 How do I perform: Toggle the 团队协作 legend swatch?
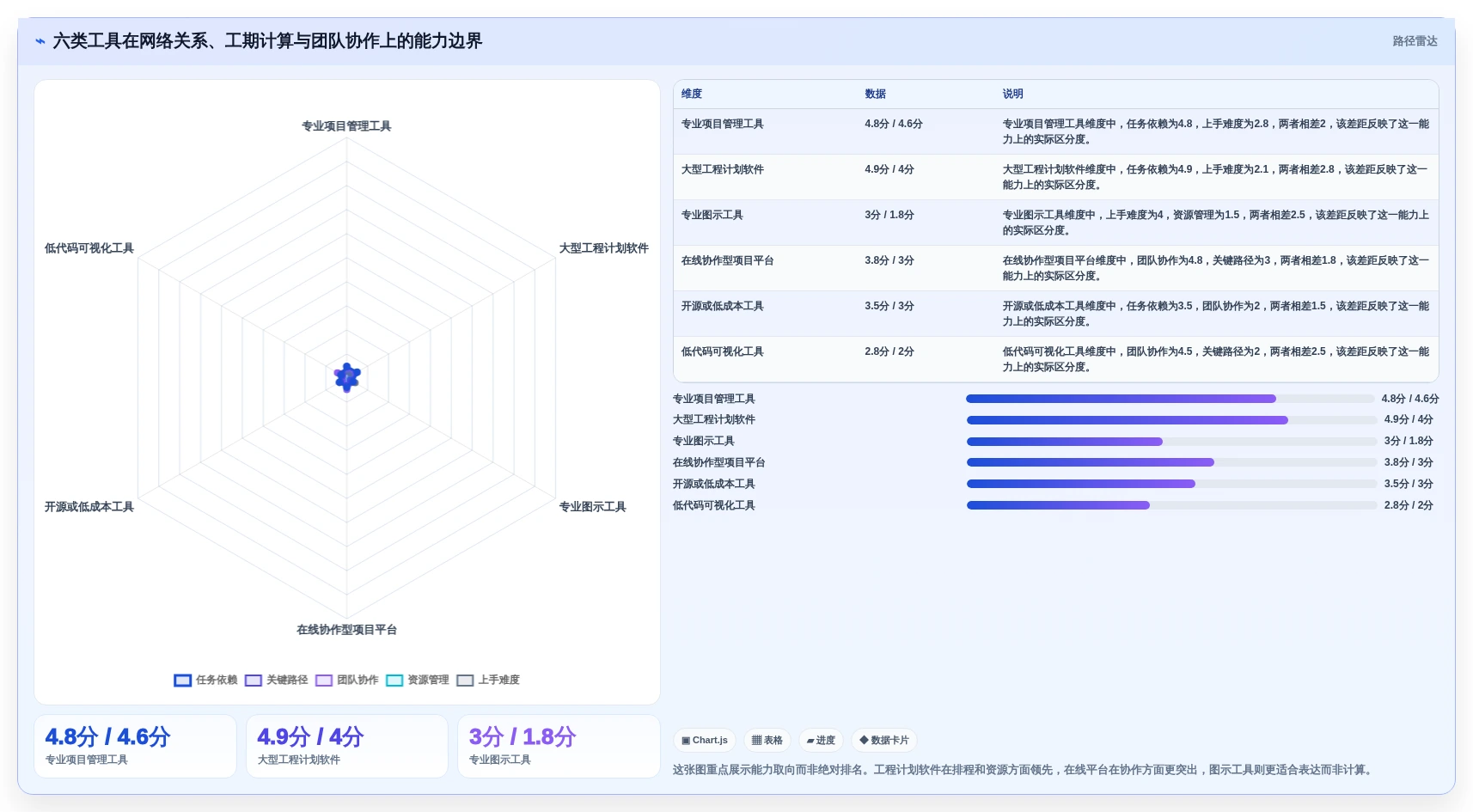pyautogui.click(x=323, y=681)
